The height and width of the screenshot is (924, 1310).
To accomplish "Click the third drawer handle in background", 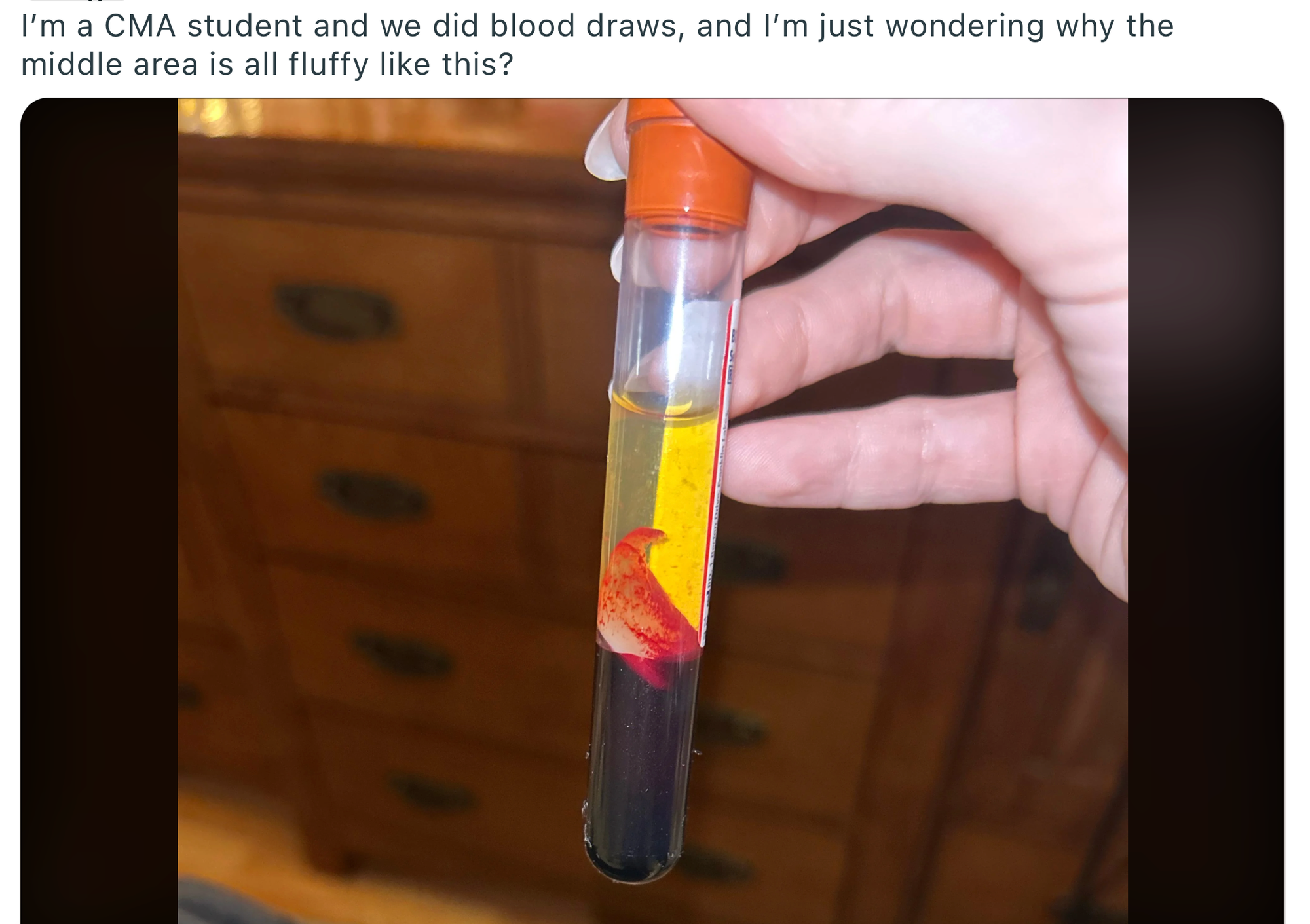I will tap(403, 655).
